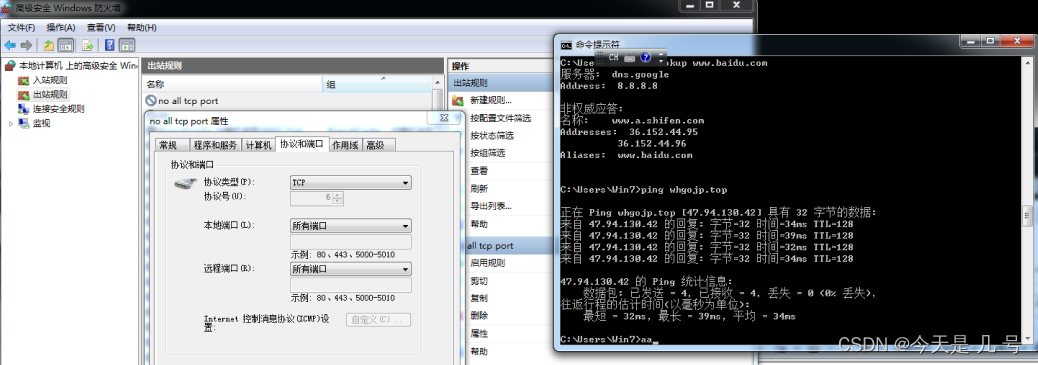Viewport: 1038px width, 365px height.
Task: Click 按组筛选 action
Action: (x=487, y=153)
